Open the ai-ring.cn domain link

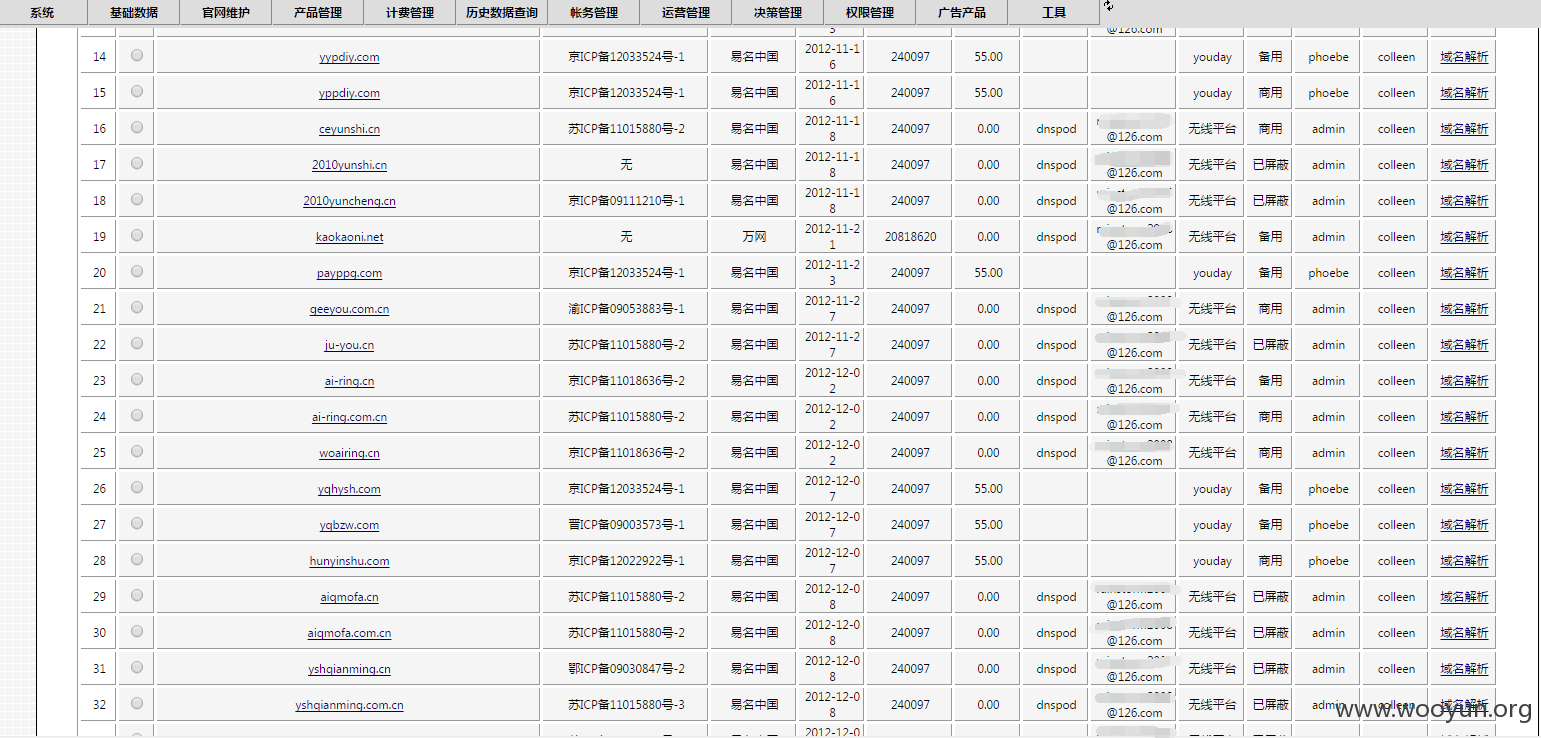[349, 381]
